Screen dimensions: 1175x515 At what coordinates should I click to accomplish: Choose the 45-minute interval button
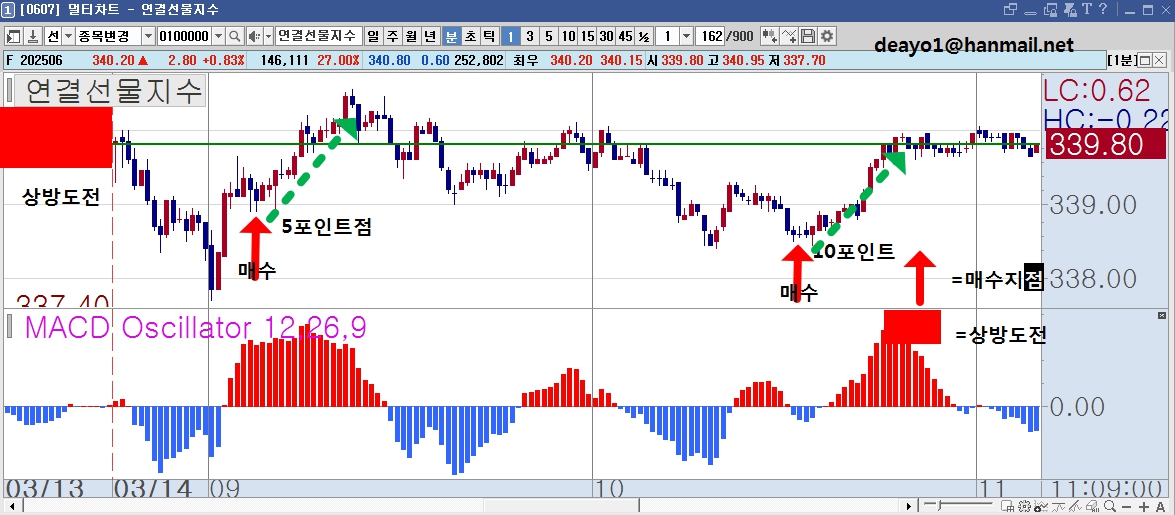pyautogui.click(x=625, y=36)
